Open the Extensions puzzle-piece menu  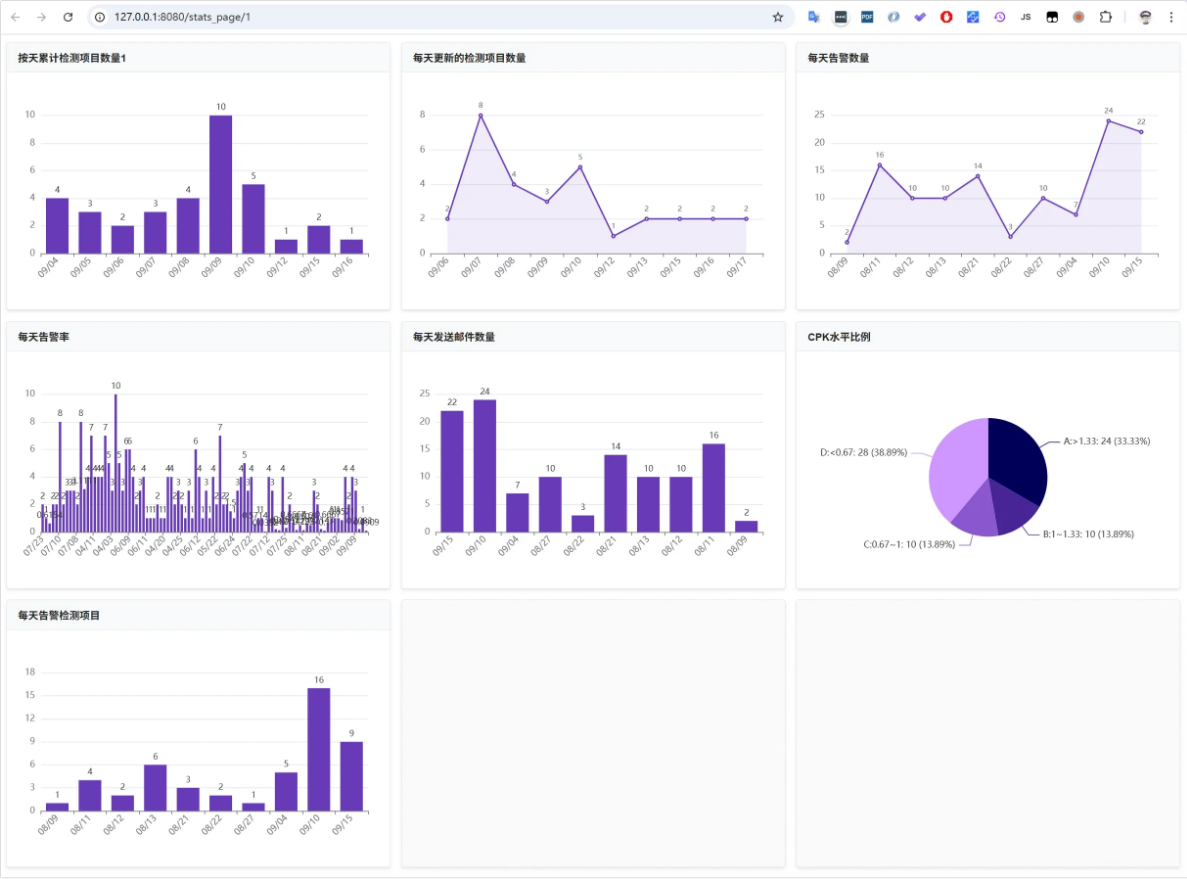click(1105, 17)
